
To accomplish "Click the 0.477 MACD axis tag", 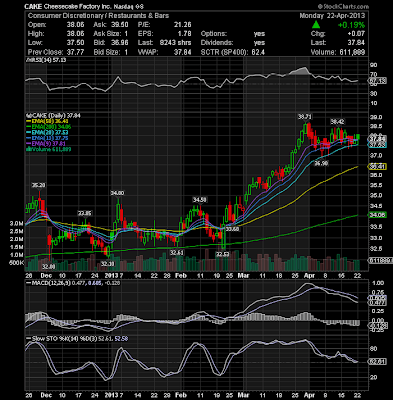I will (376, 303).
